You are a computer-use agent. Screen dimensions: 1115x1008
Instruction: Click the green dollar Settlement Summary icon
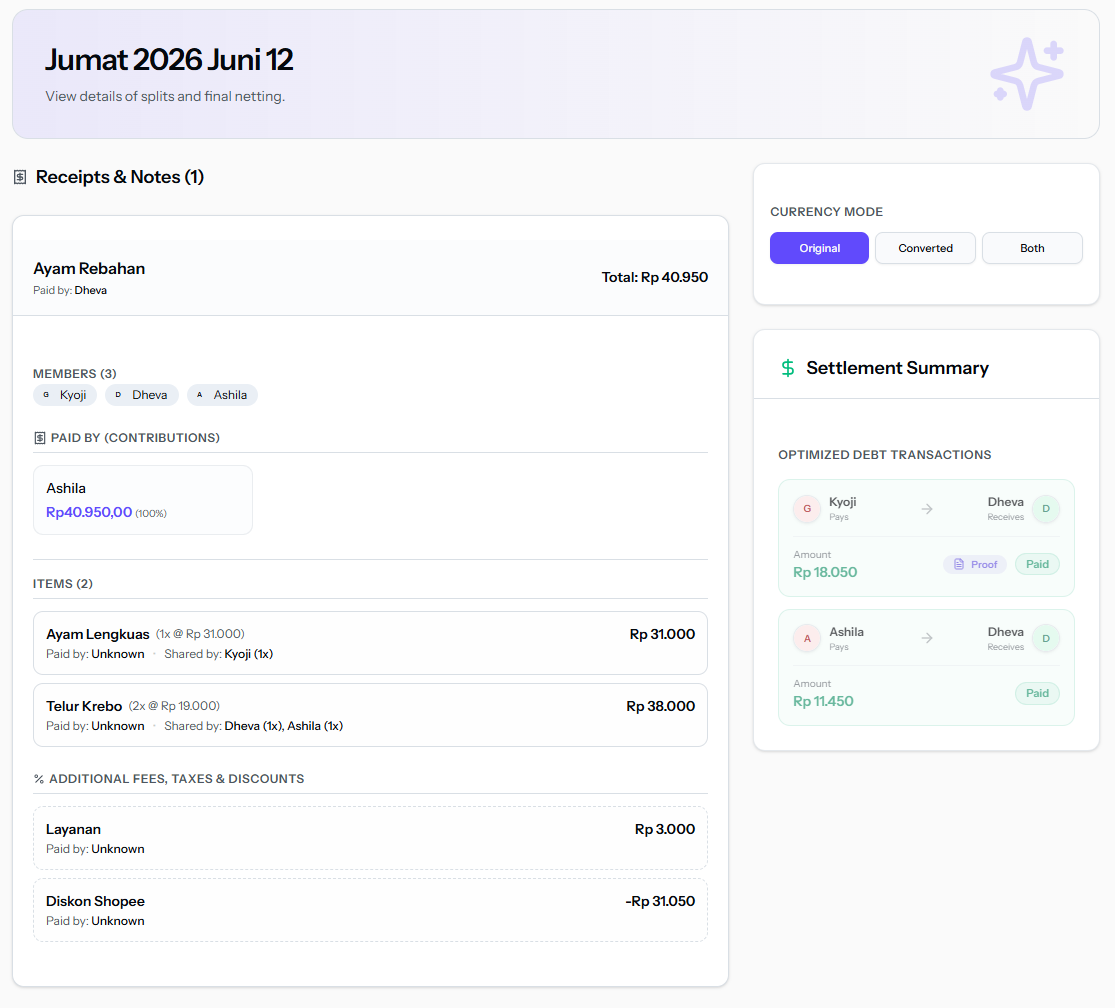tap(788, 368)
